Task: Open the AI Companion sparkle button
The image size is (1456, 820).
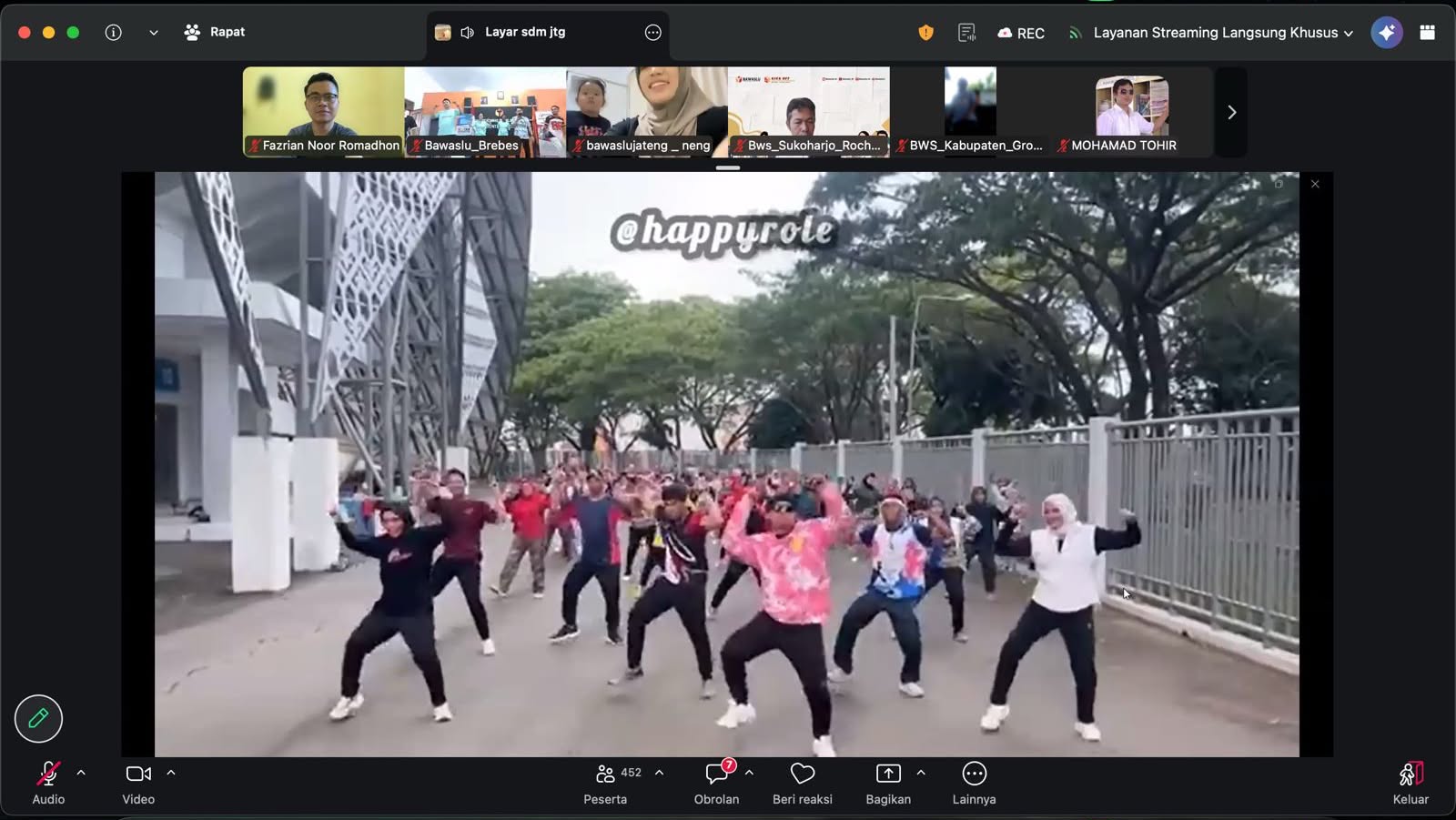Action: (x=1387, y=33)
